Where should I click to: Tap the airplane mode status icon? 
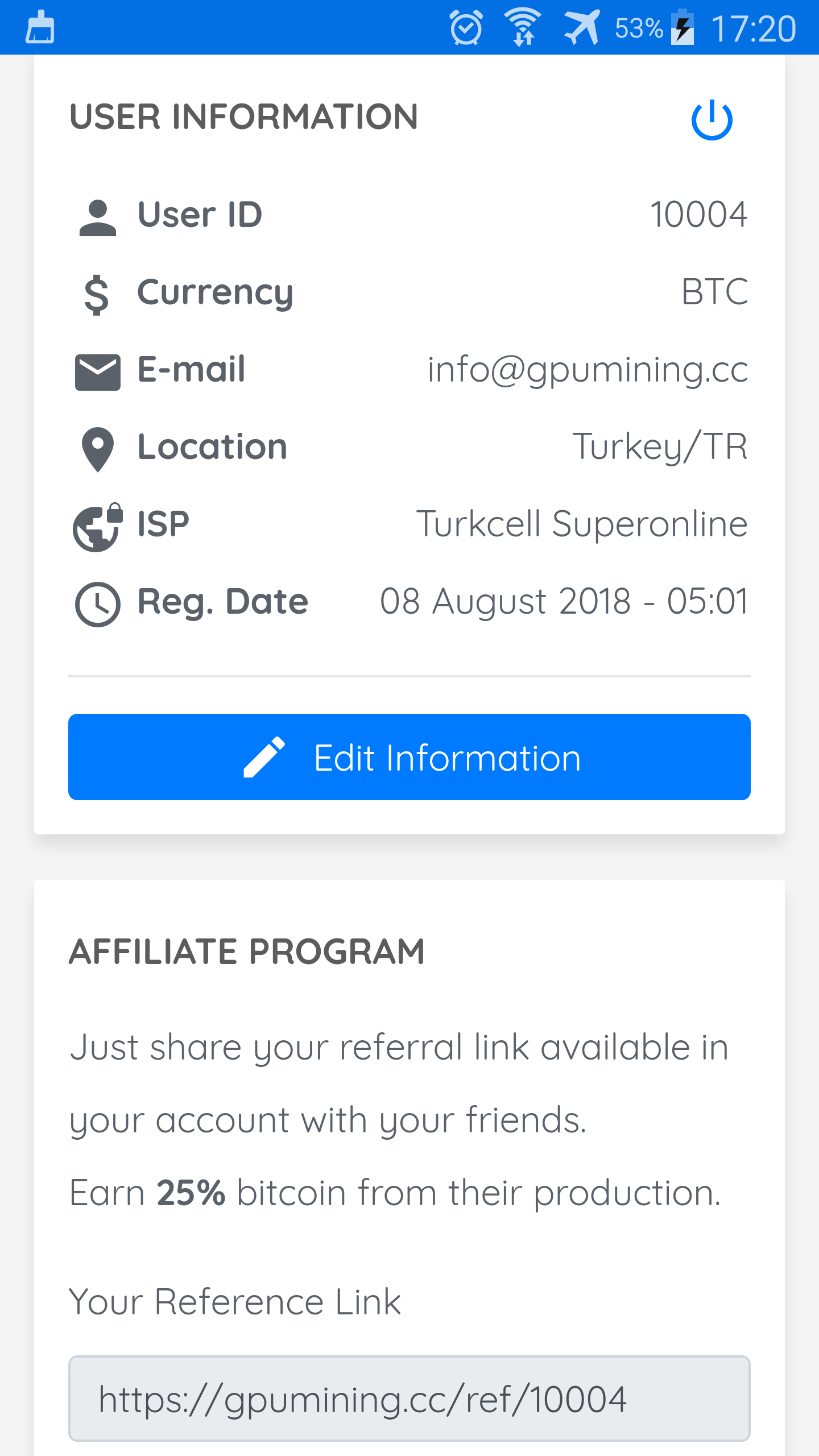pos(582,27)
